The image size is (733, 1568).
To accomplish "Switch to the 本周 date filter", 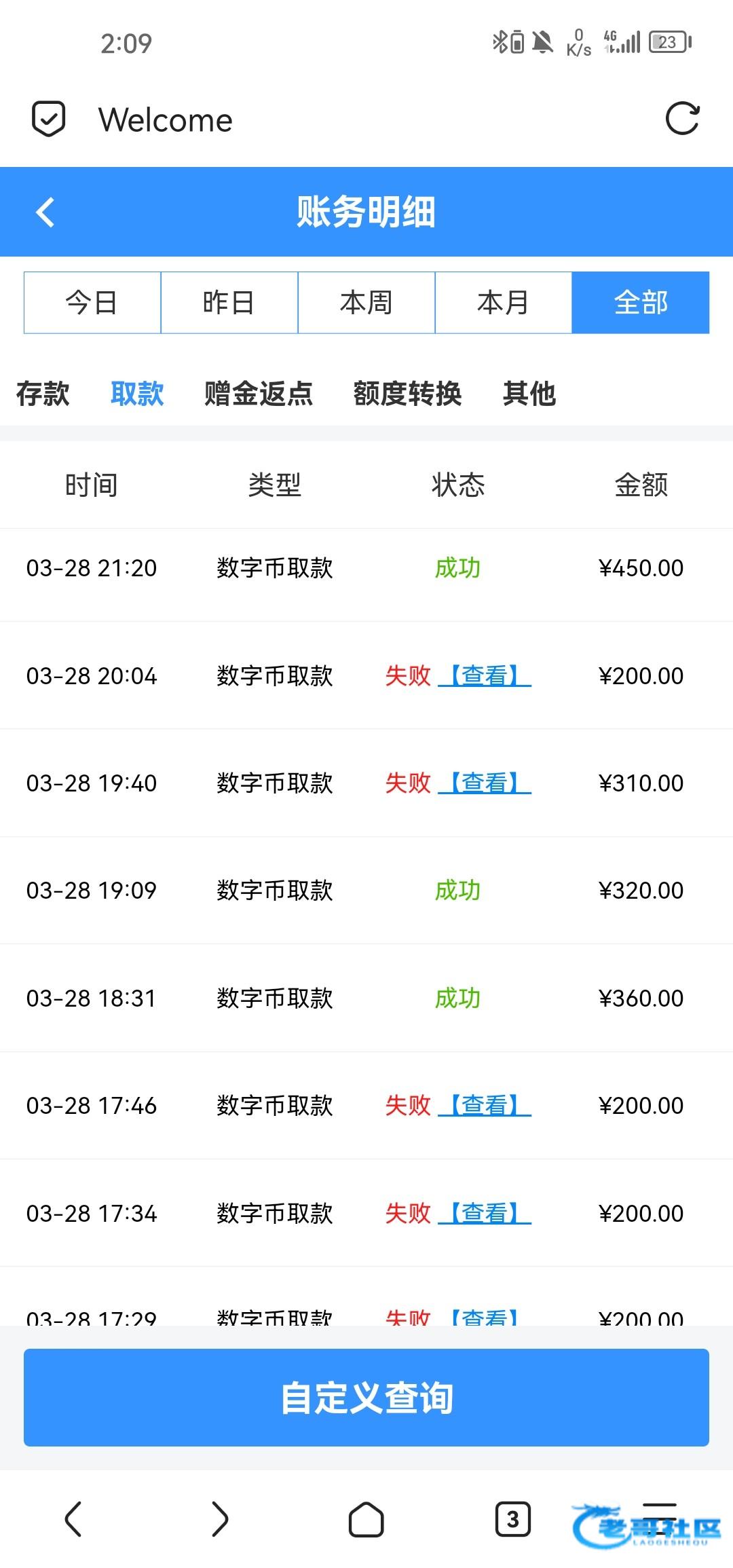I will pos(366,303).
